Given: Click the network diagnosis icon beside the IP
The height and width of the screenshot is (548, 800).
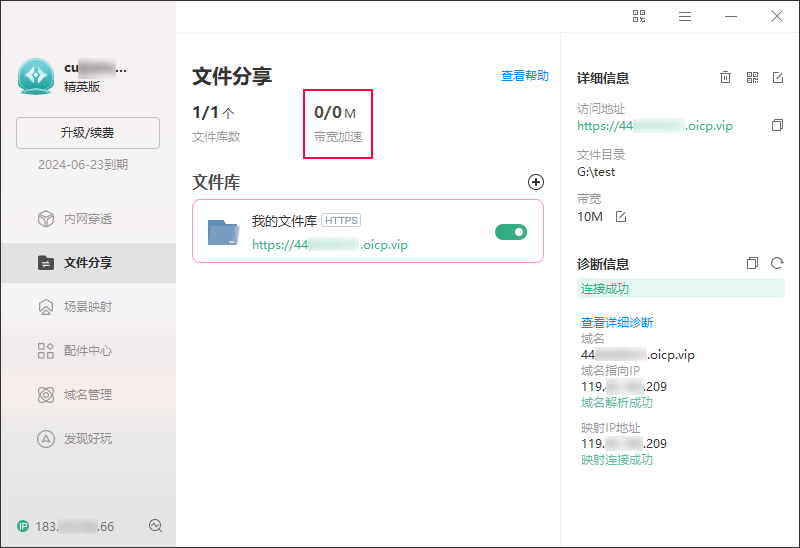Looking at the screenshot, I should tap(155, 526).
